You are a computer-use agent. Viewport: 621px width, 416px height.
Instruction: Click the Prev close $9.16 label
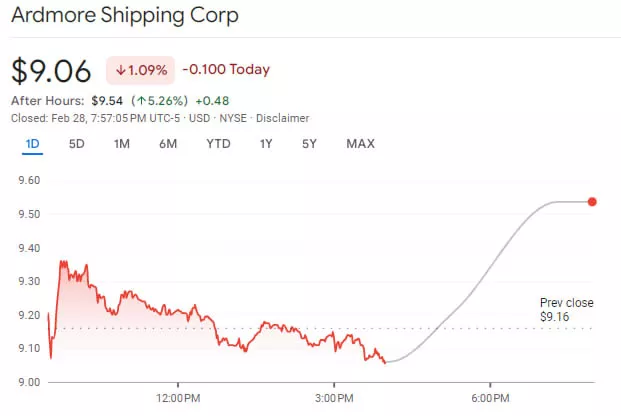(x=566, y=310)
